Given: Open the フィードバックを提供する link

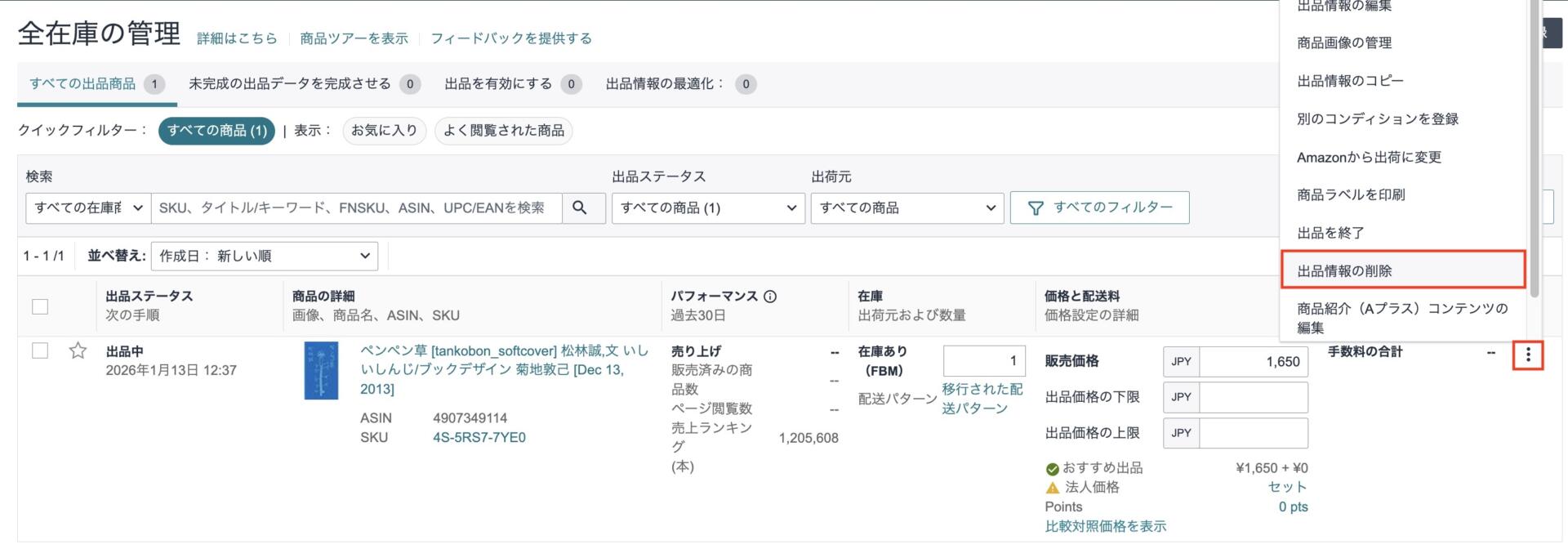Looking at the screenshot, I should point(511,38).
